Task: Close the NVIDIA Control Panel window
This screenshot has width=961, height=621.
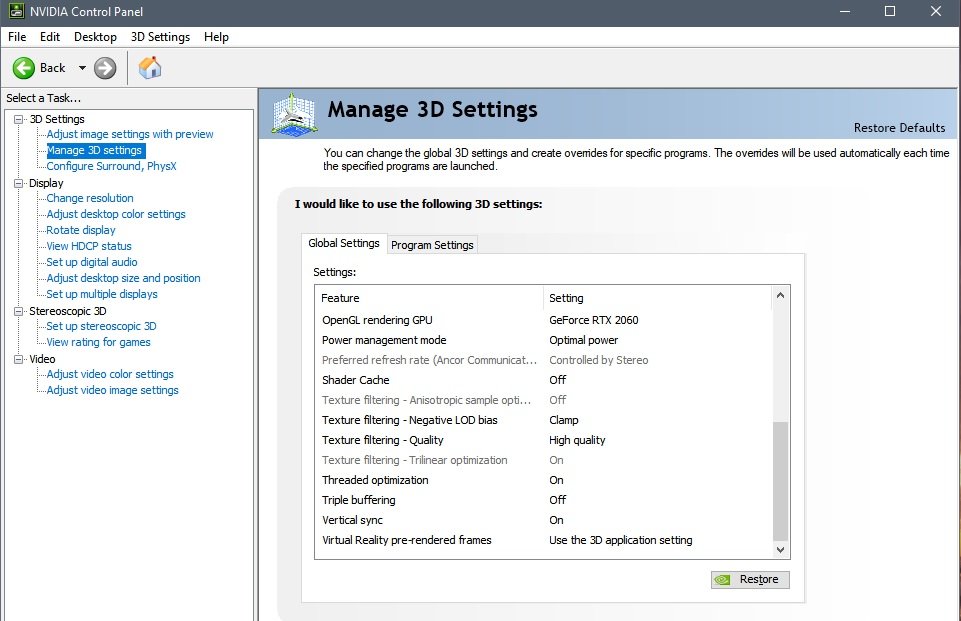Action: pos(936,12)
